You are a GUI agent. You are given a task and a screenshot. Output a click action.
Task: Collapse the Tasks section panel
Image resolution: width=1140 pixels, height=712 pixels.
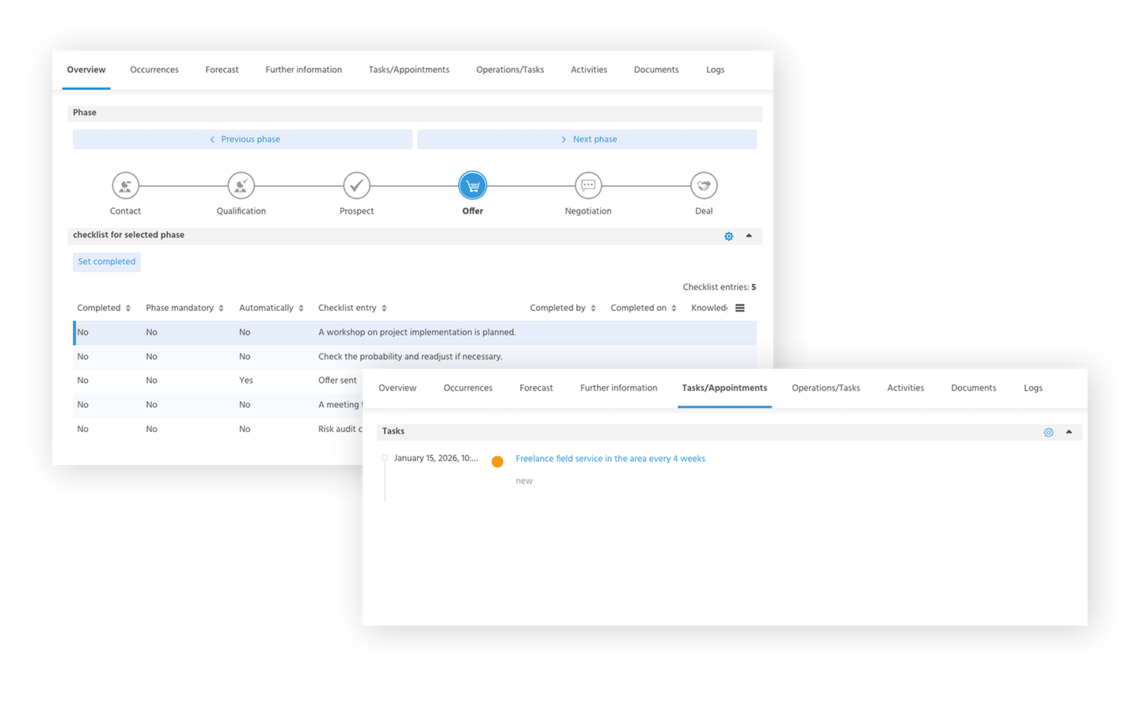tap(1069, 432)
